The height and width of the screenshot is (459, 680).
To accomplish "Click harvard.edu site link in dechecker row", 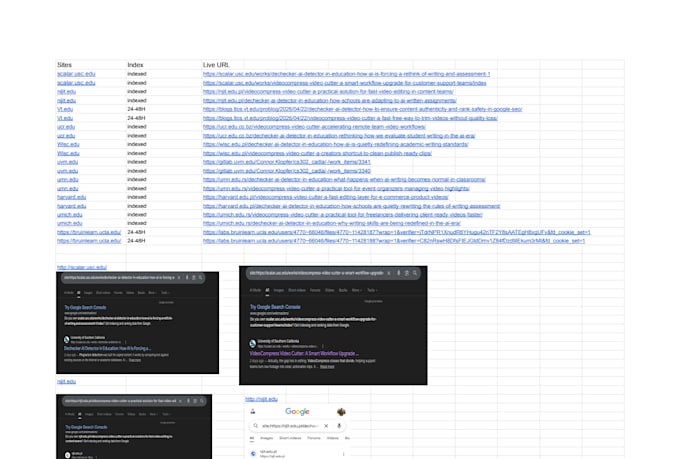I will click(72, 206).
